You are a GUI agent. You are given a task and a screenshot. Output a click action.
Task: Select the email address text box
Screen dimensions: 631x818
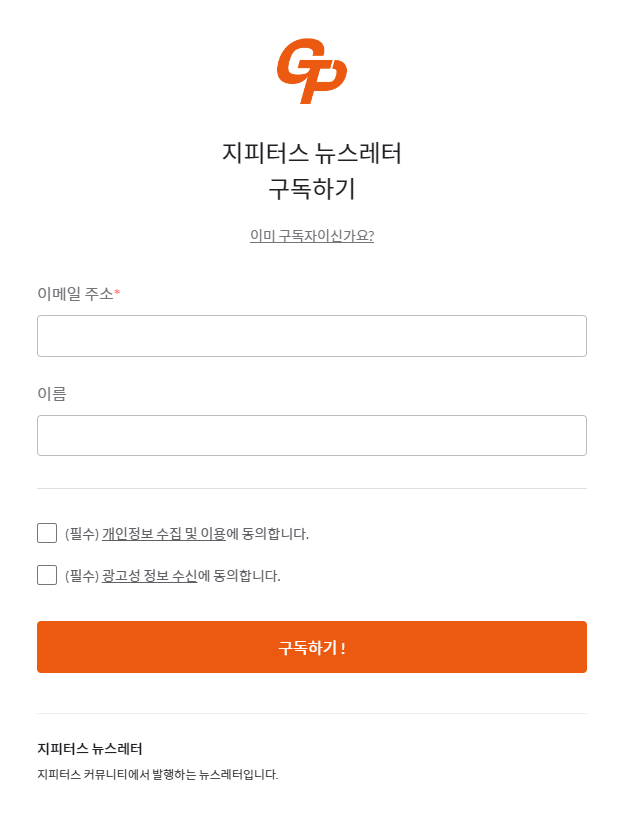(312, 335)
